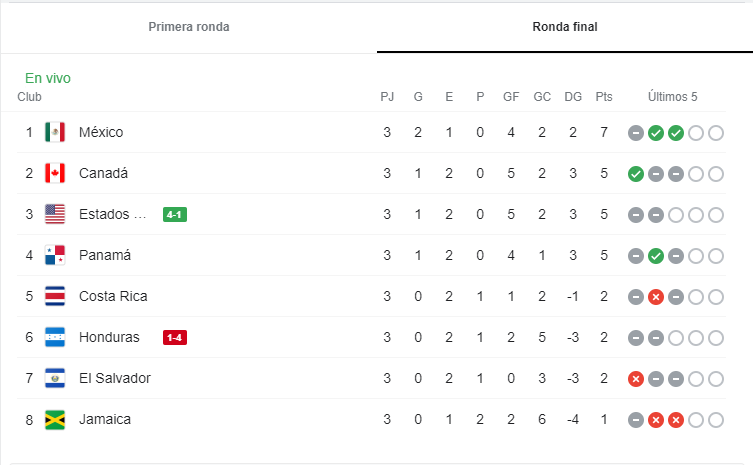The image size is (753, 465).
Task: Click the Estados Unidos flag icon
Action: (x=55, y=214)
